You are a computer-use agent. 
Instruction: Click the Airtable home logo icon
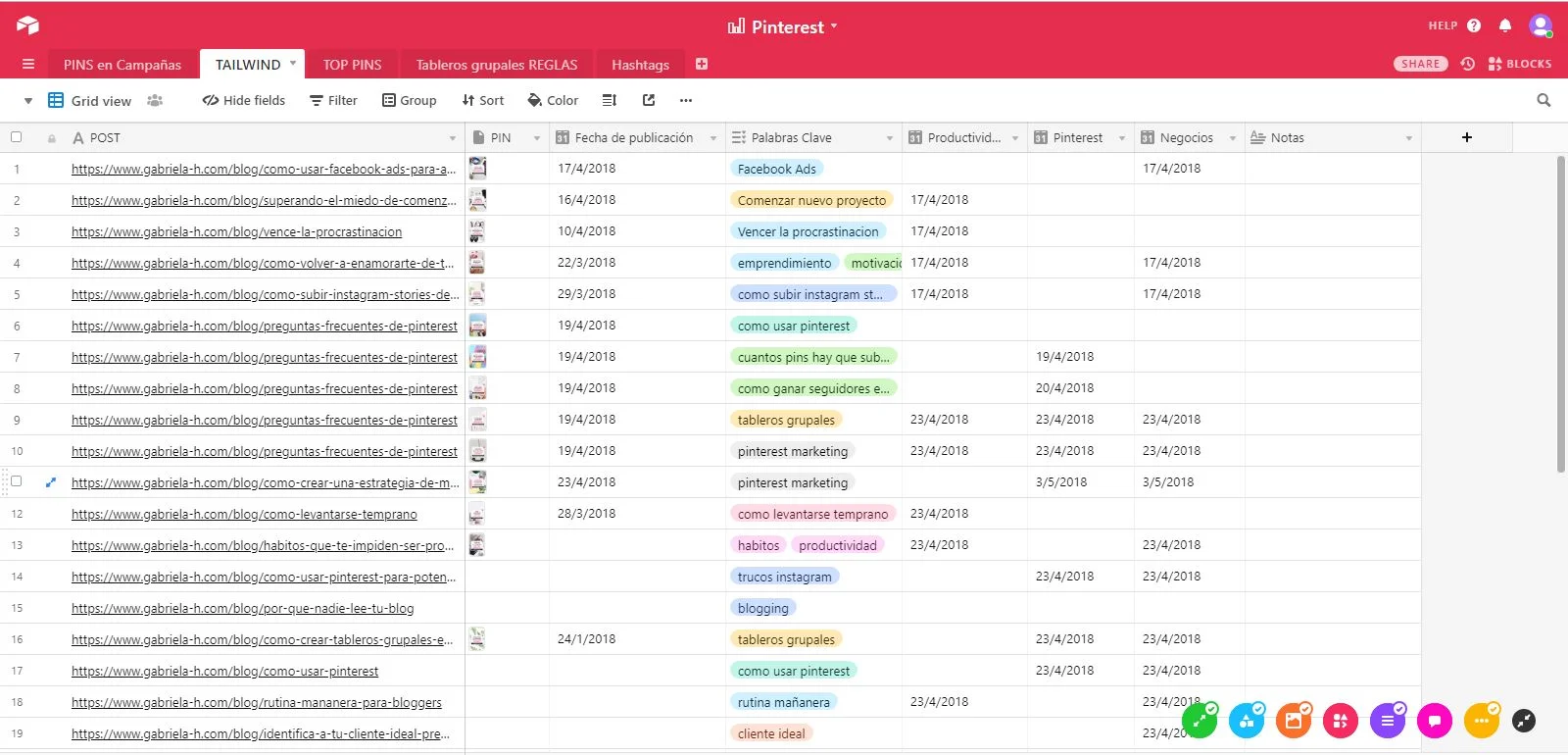click(27, 25)
